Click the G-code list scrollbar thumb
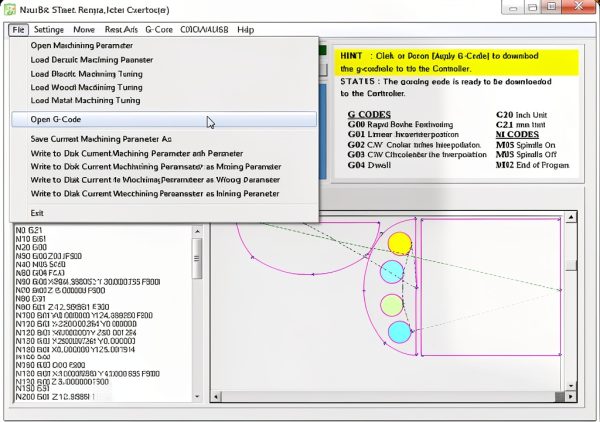 click(197, 258)
